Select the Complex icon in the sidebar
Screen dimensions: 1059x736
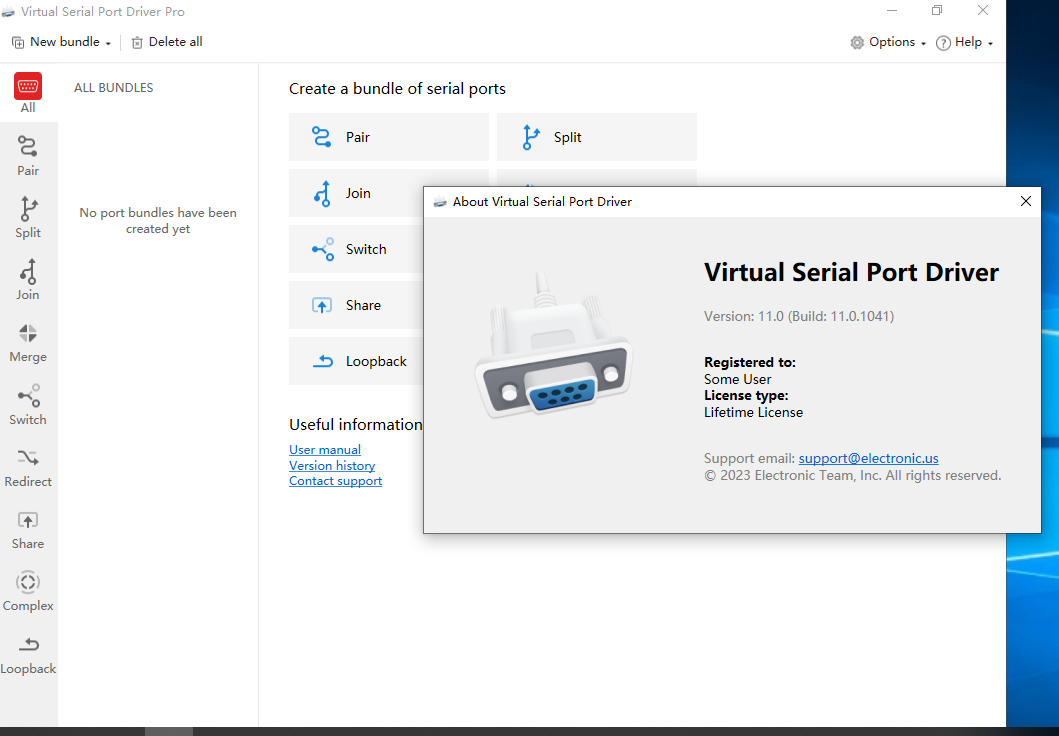[x=27, y=590]
